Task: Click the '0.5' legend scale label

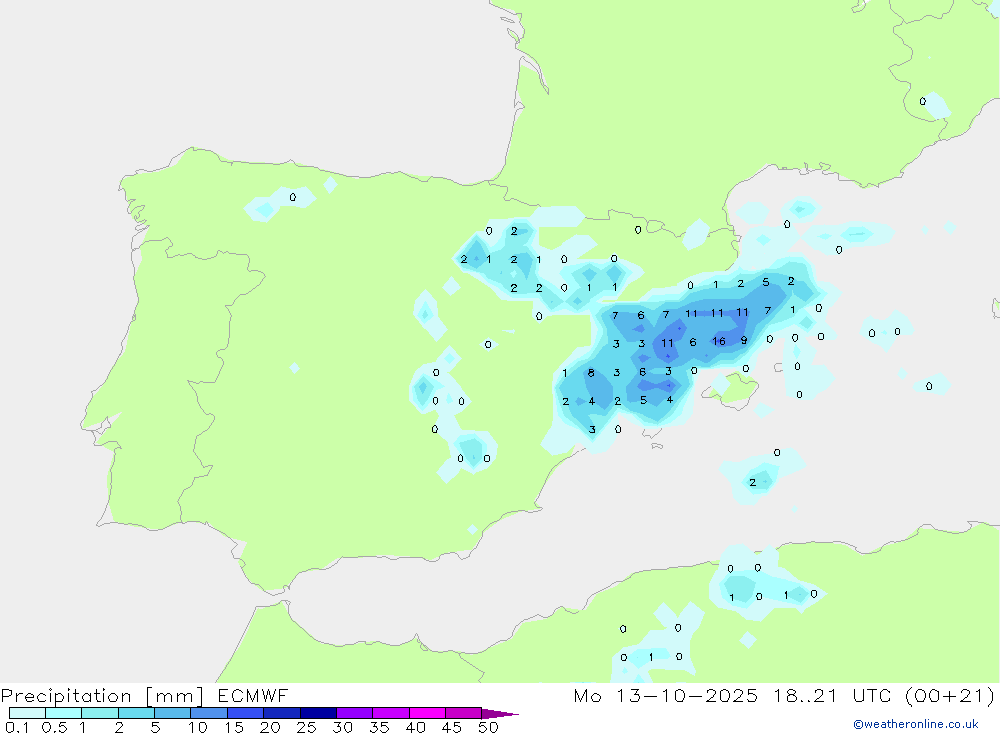Action: click(54, 727)
